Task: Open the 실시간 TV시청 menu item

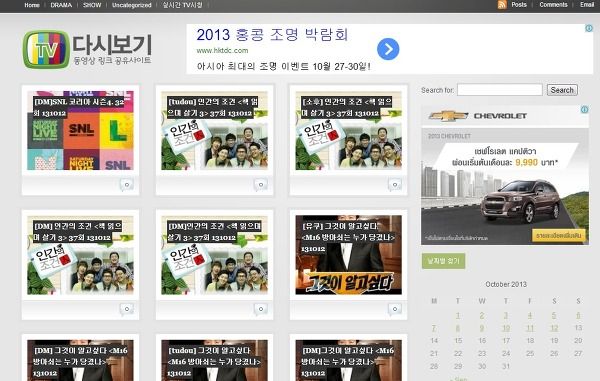Action: 183,5
